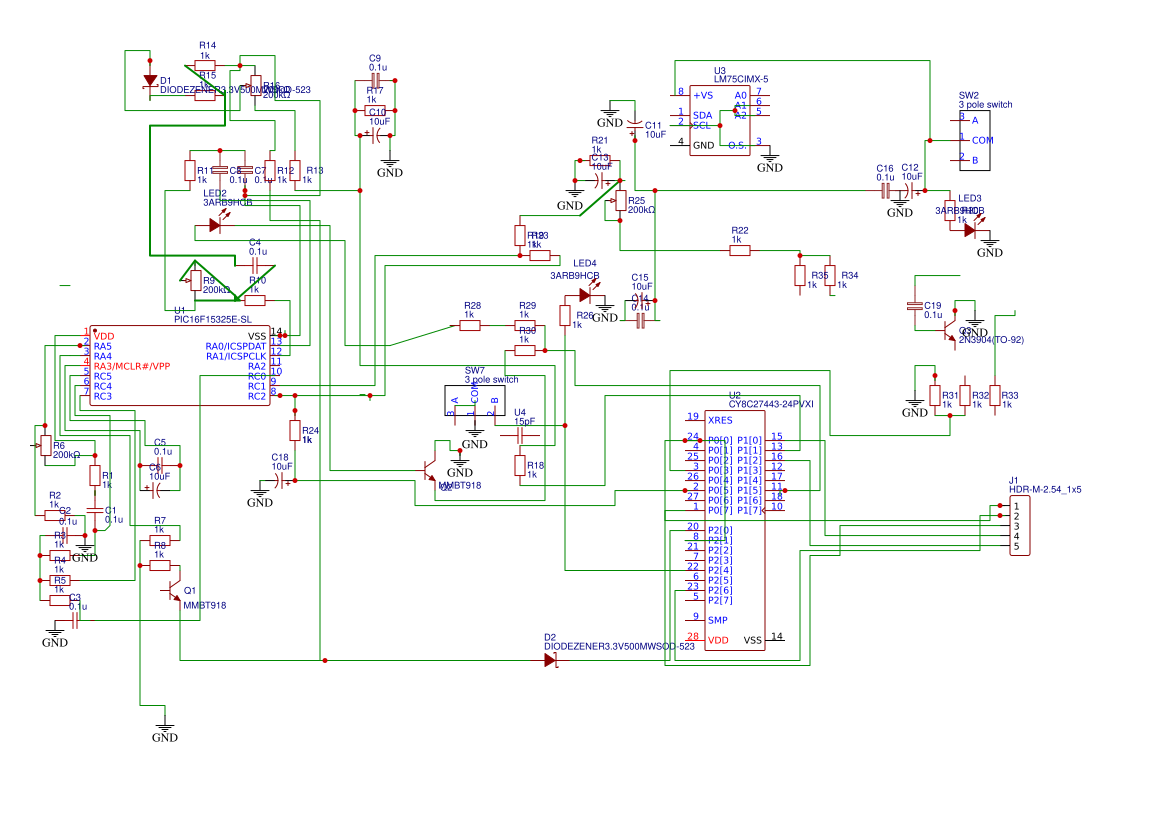Click the Q3 2N3904 transistor symbol
The image size is (1169, 827).
pos(950,331)
